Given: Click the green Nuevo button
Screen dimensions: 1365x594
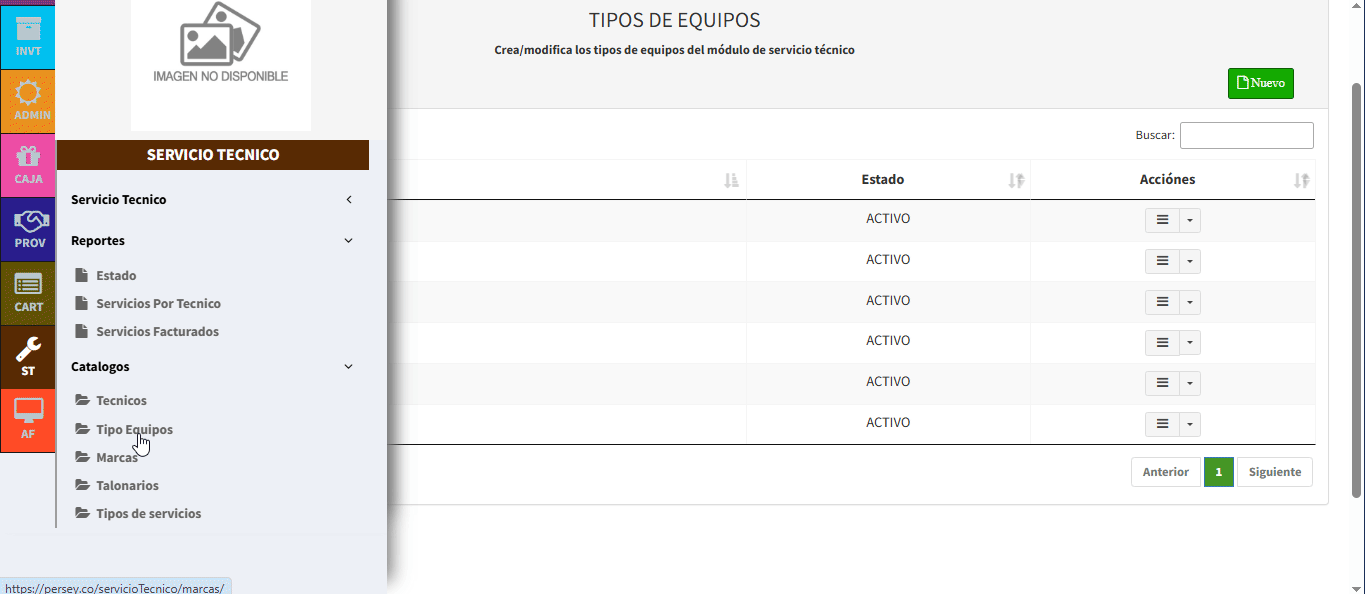Looking at the screenshot, I should tap(1260, 83).
